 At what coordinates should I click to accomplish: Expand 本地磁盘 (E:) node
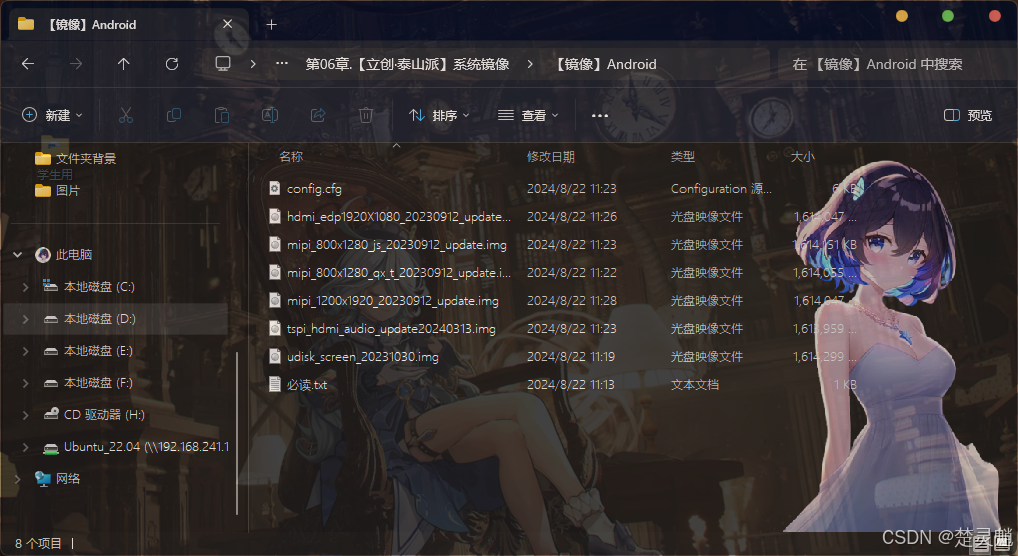point(25,351)
